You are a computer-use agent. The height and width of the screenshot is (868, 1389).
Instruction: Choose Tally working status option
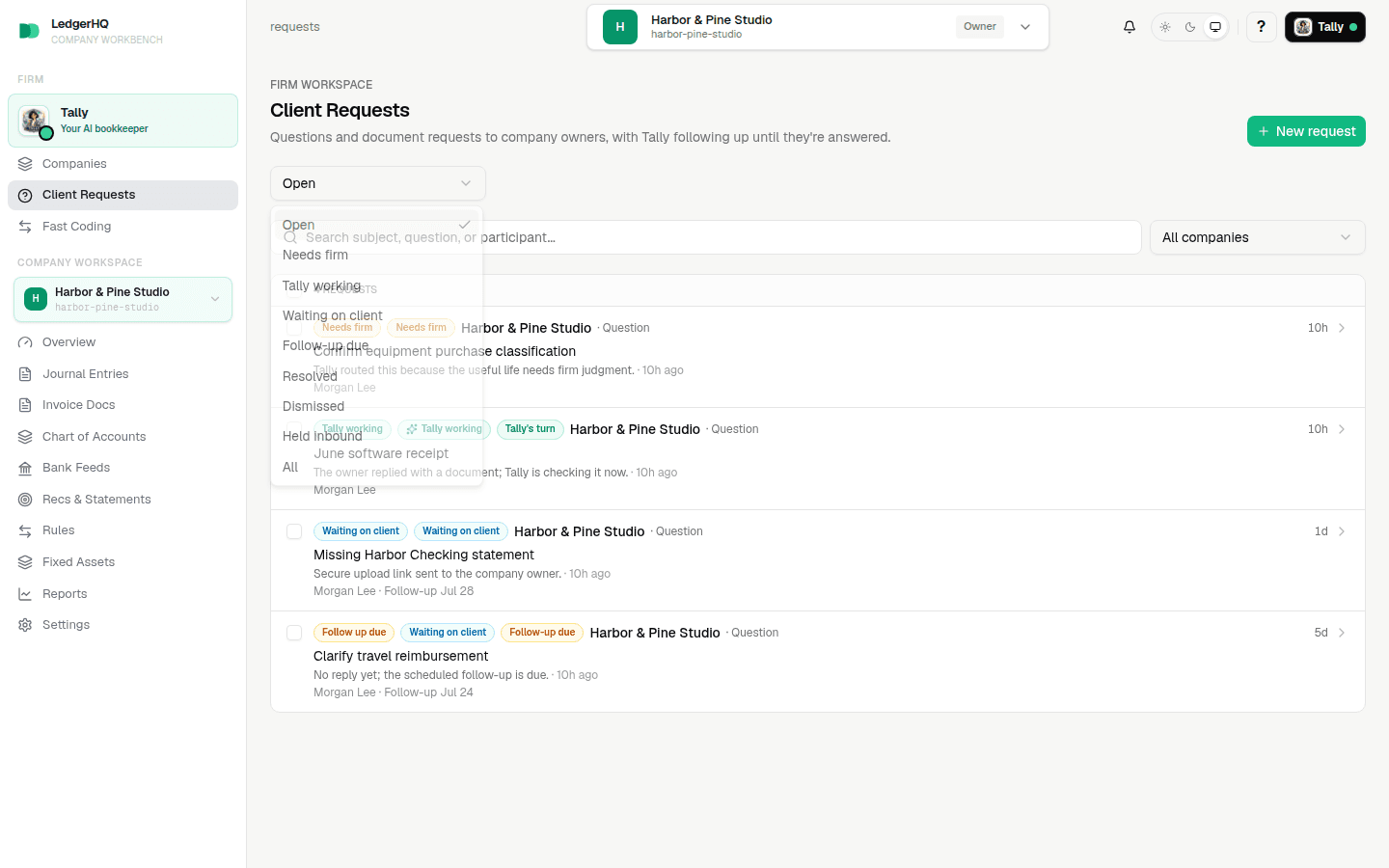coord(376,285)
